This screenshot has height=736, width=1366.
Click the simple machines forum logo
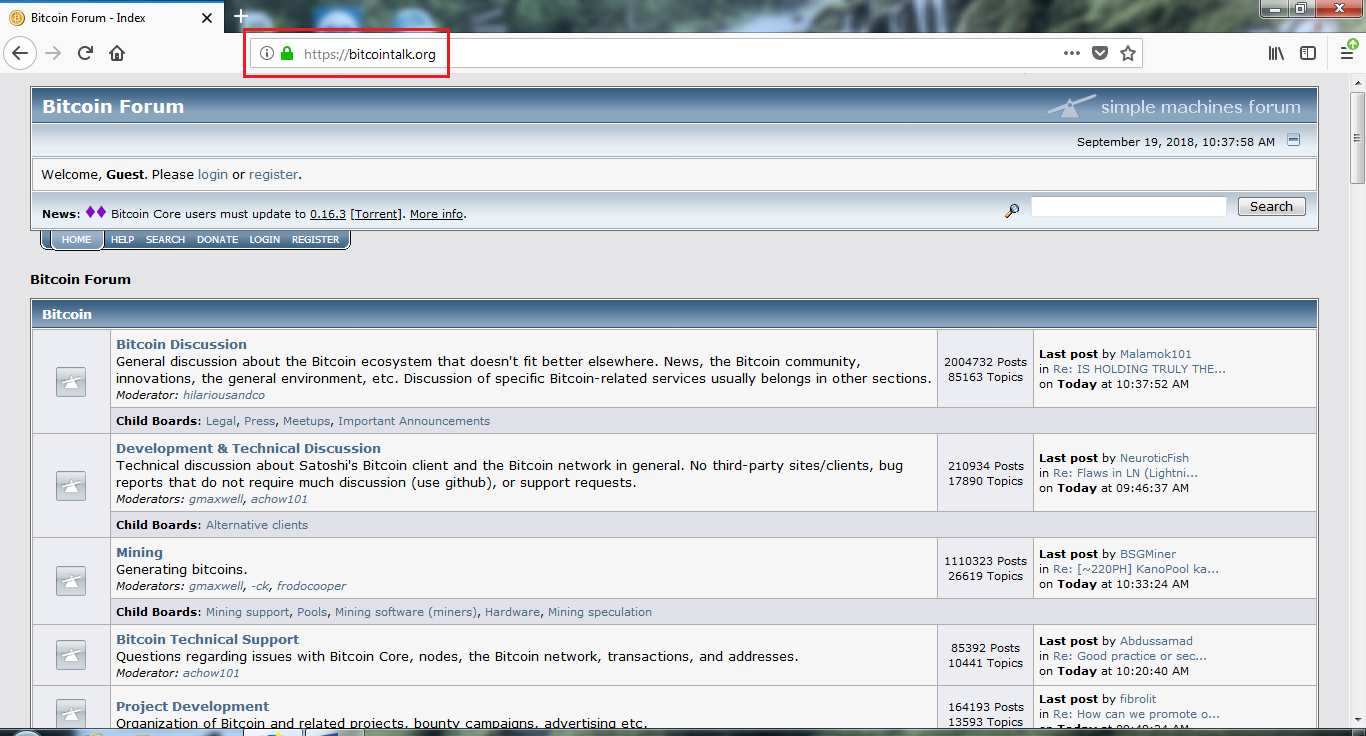click(1175, 106)
